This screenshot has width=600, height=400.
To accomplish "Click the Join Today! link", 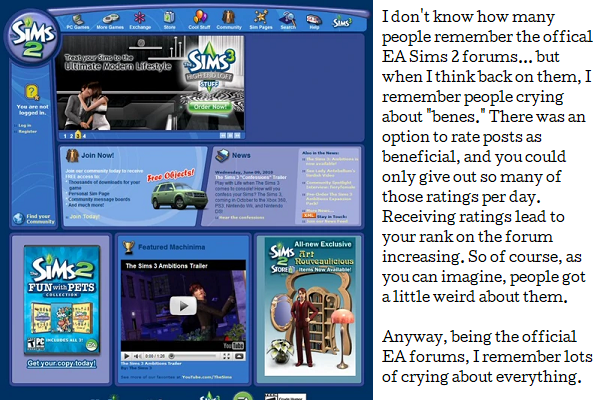I will 85,217.
